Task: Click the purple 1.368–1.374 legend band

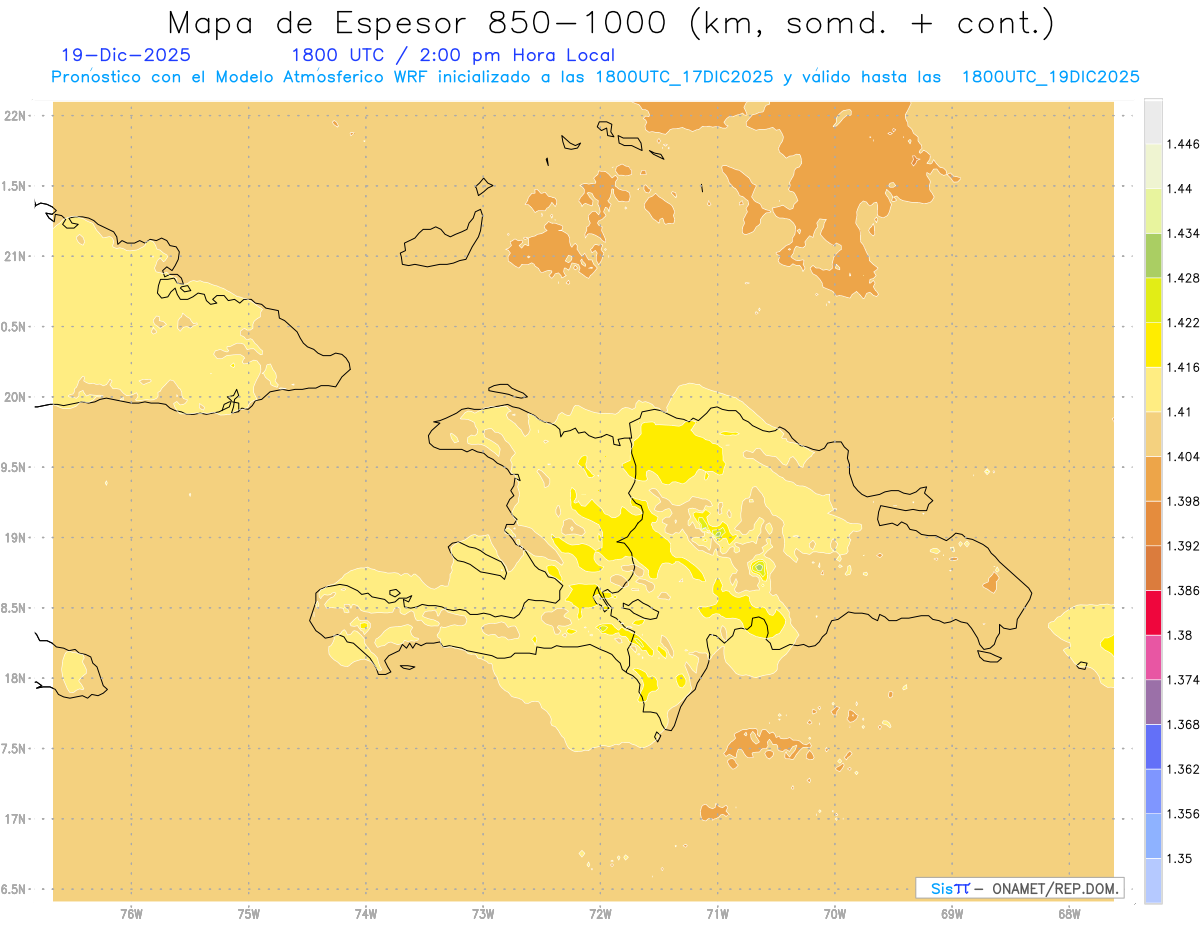Action: (x=1153, y=702)
